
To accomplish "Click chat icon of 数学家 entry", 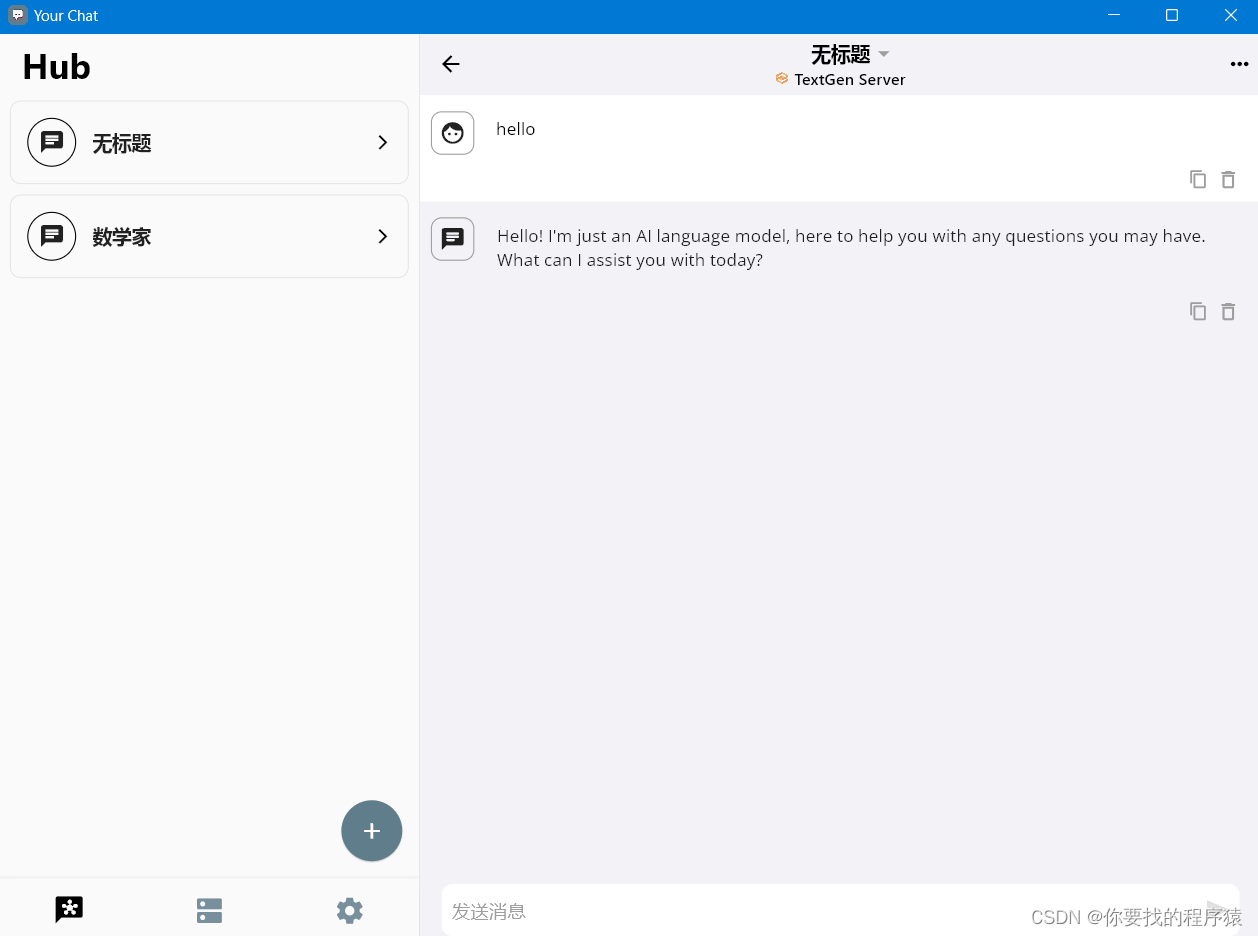I will [52, 236].
